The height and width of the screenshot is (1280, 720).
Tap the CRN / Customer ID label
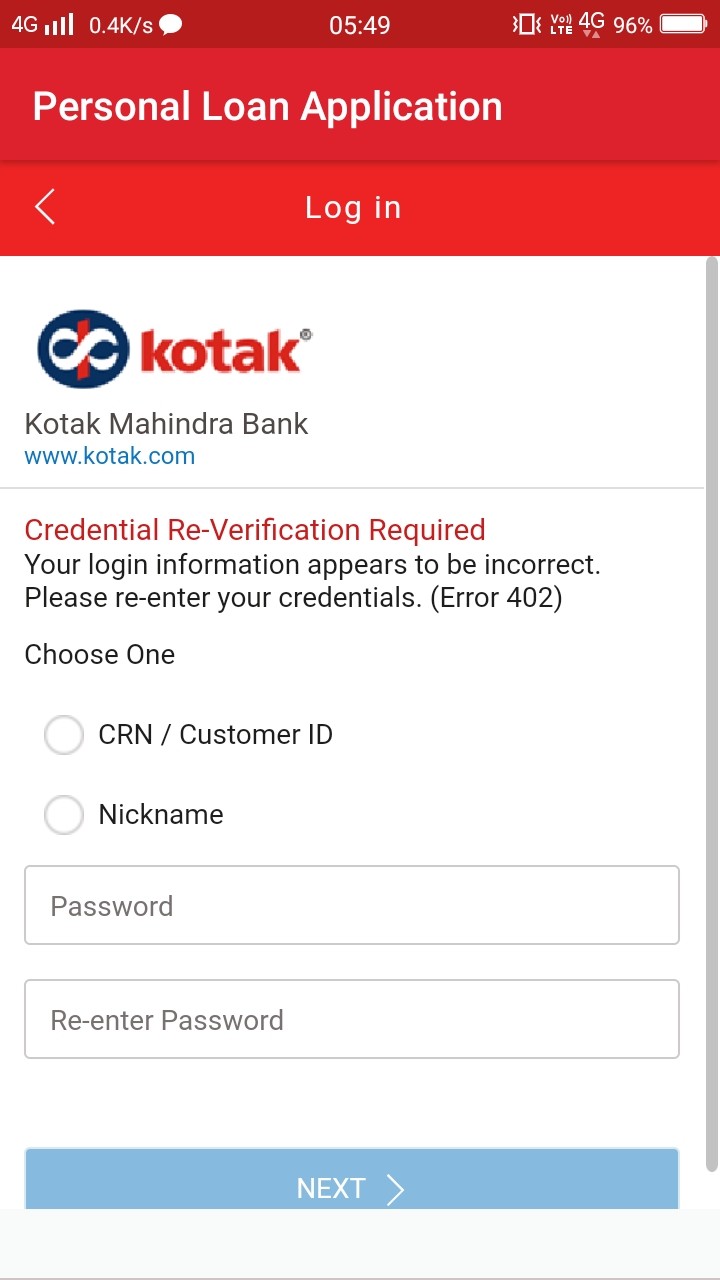215,735
